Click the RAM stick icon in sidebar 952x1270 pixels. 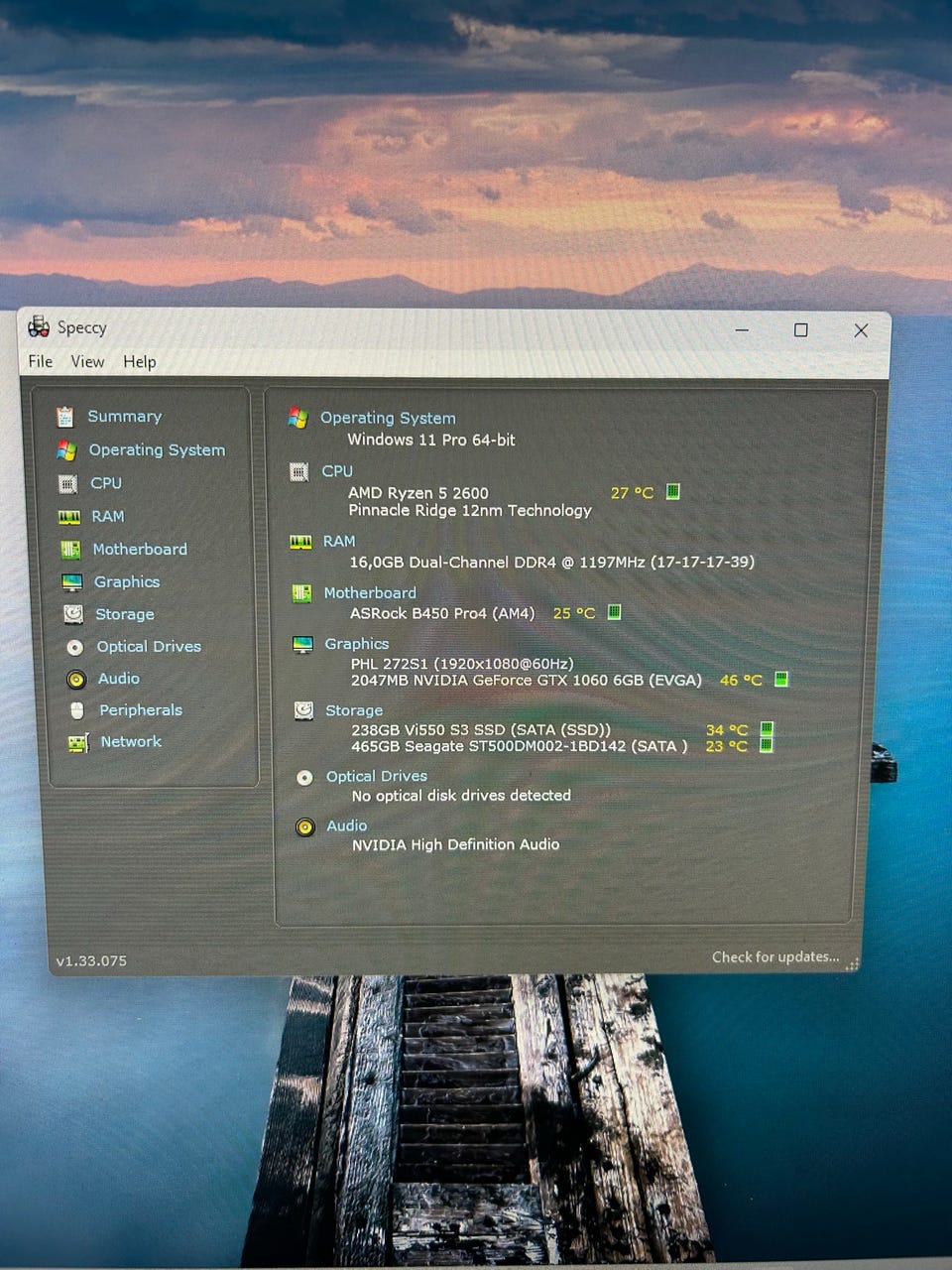click(x=69, y=517)
